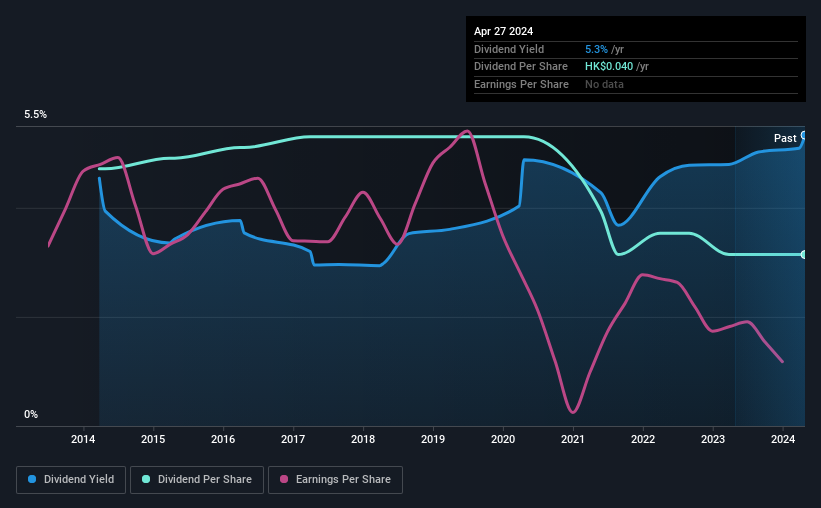821x508 pixels.
Task: Select the 2023 year label on axis
Action: click(713, 439)
